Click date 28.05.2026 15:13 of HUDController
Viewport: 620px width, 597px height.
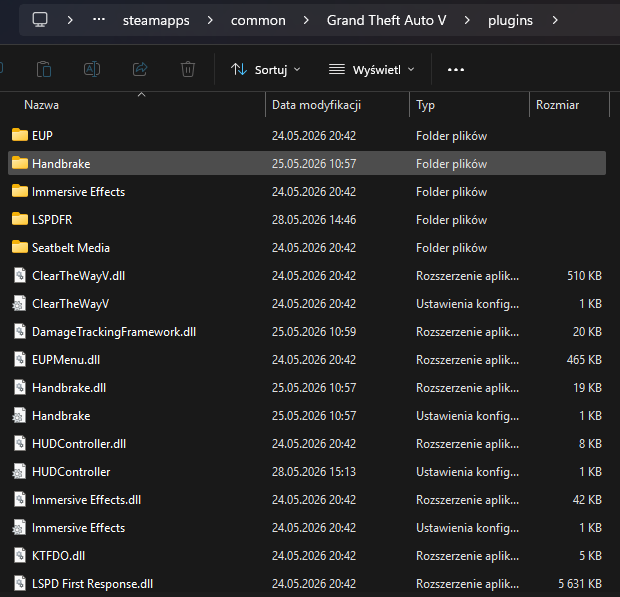314,472
